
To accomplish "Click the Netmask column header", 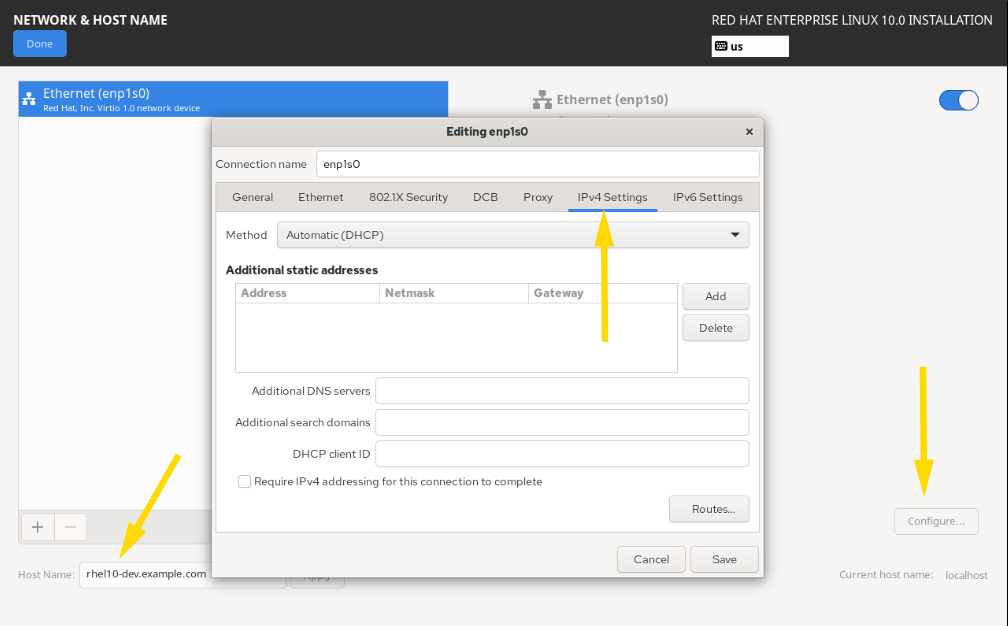I will pyautogui.click(x=454, y=293).
